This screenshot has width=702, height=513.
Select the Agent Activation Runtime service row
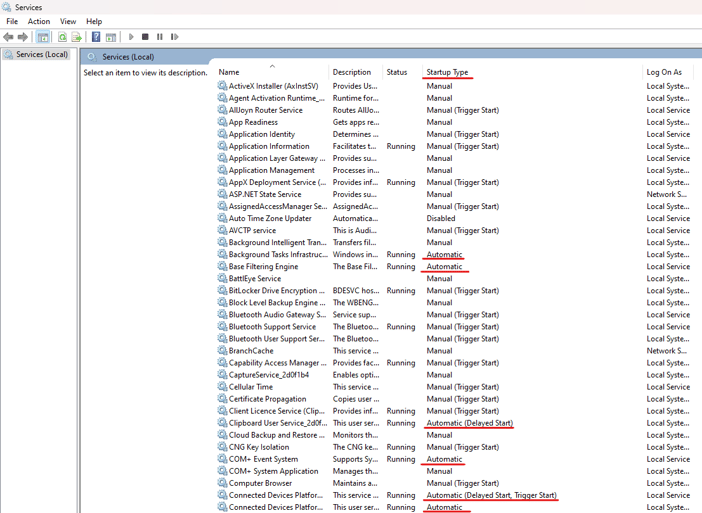(454, 98)
